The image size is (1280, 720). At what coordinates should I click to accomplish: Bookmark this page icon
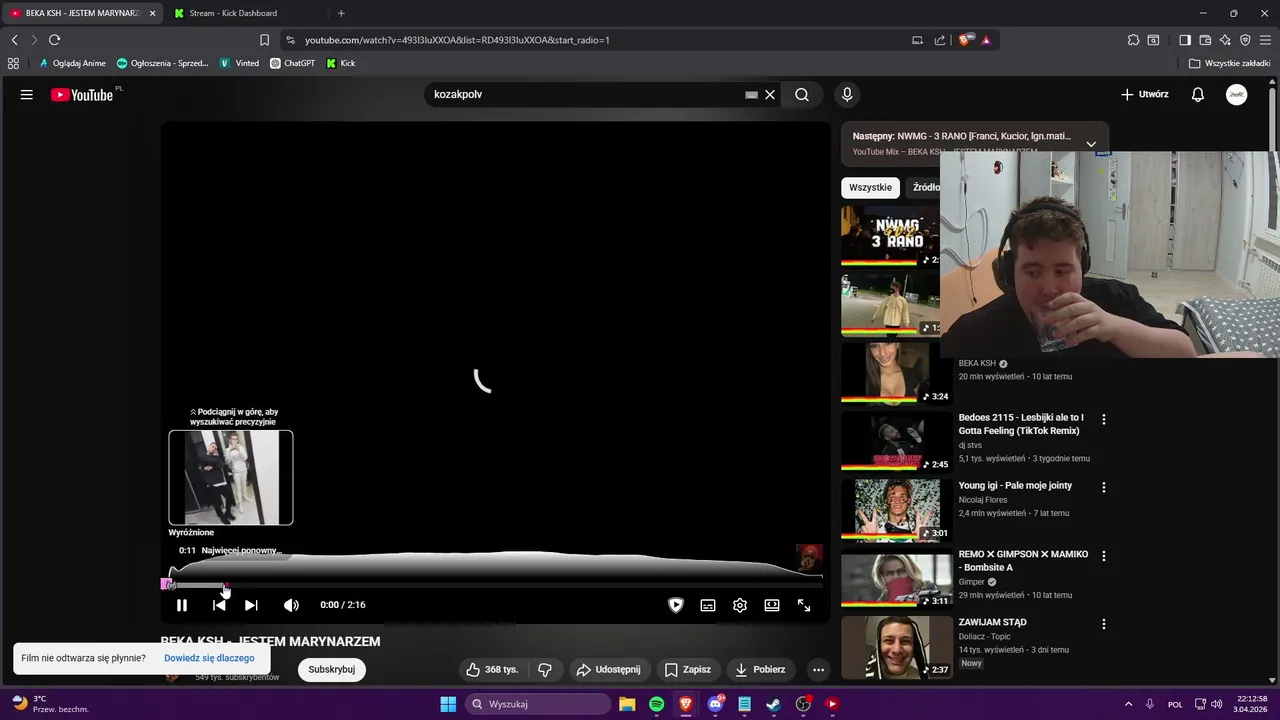(264, 40)
